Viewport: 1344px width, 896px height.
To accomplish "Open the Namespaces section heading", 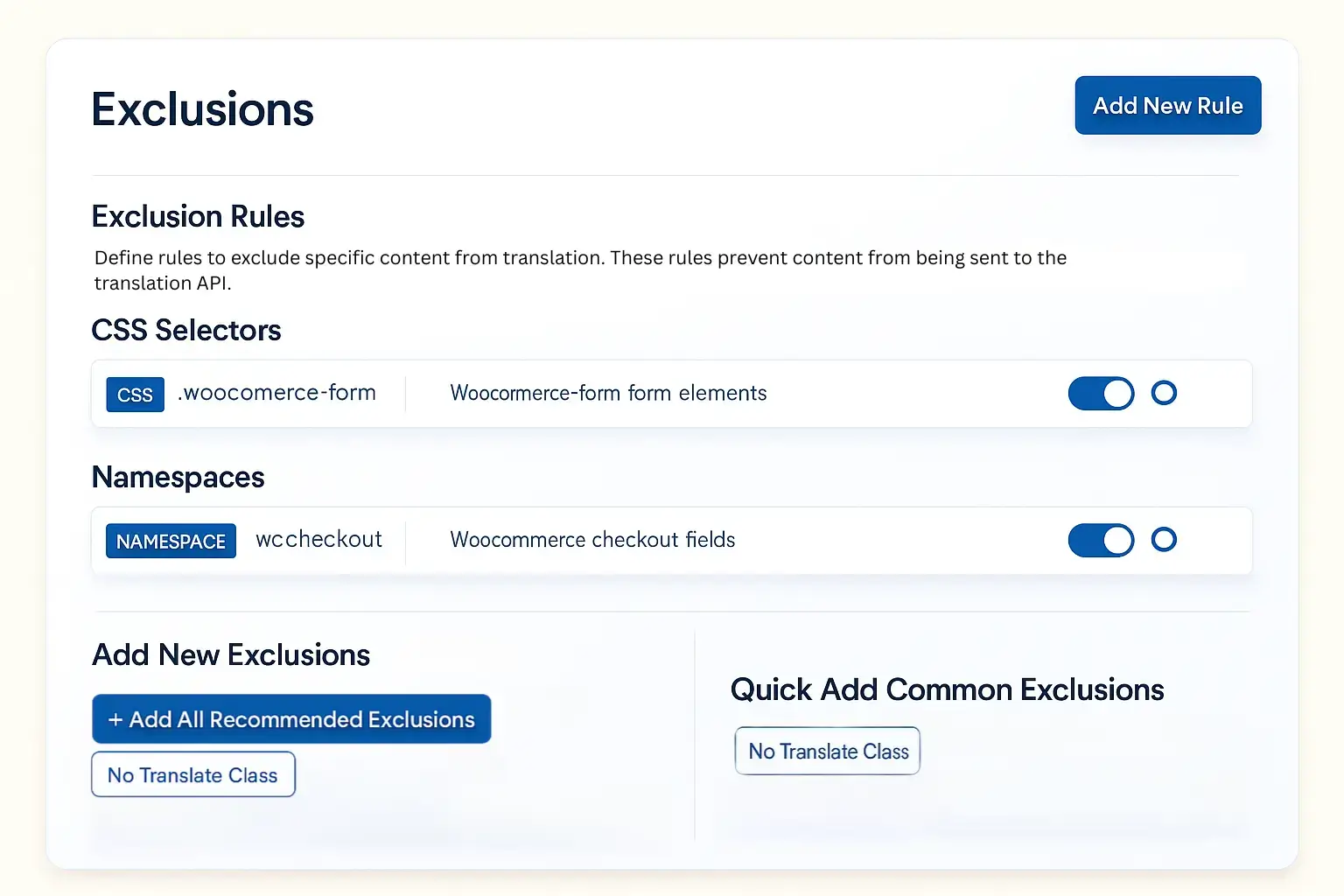I will tap(178, 478).
